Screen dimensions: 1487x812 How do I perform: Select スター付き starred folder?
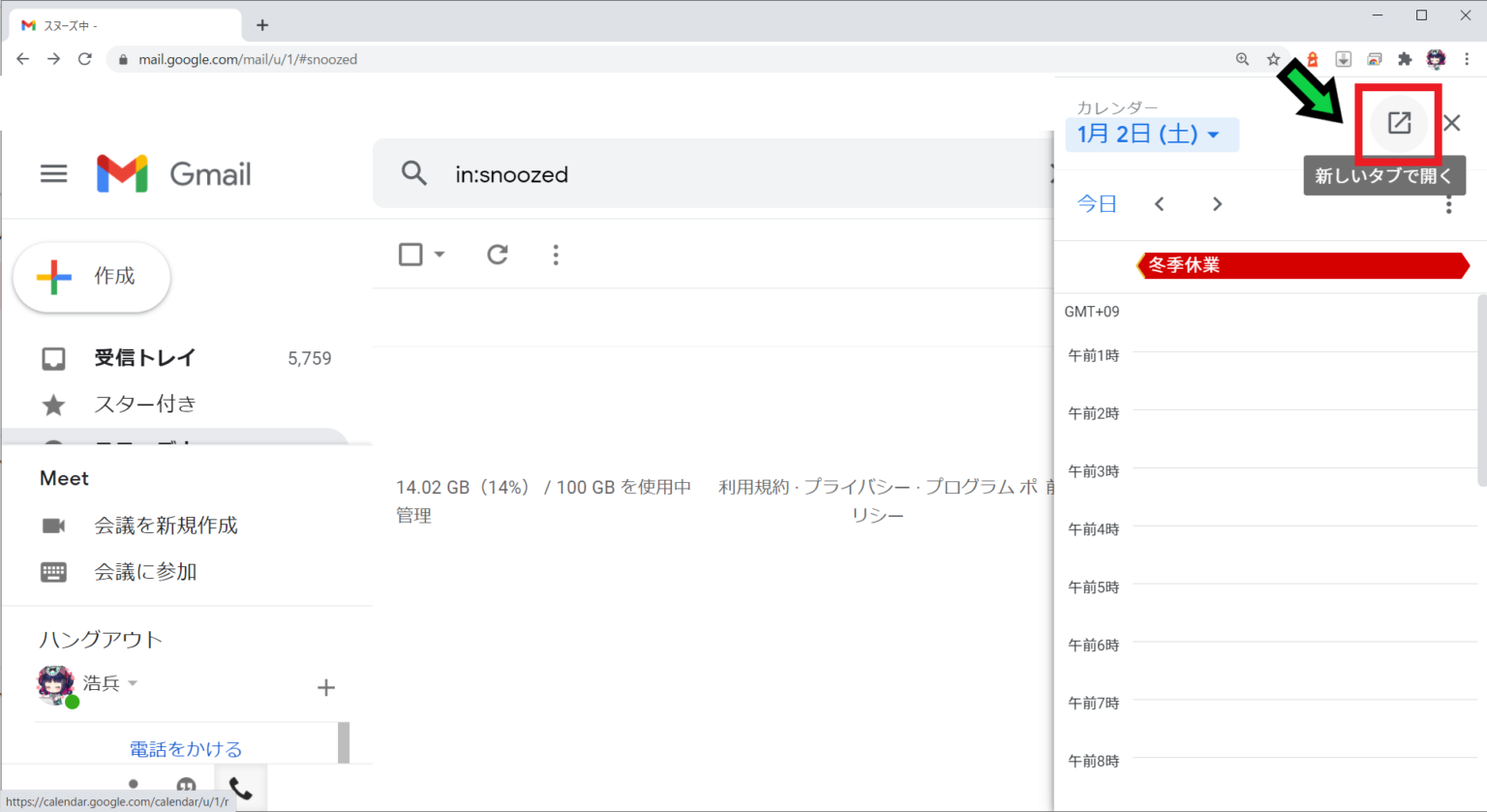tap(144, 405)
